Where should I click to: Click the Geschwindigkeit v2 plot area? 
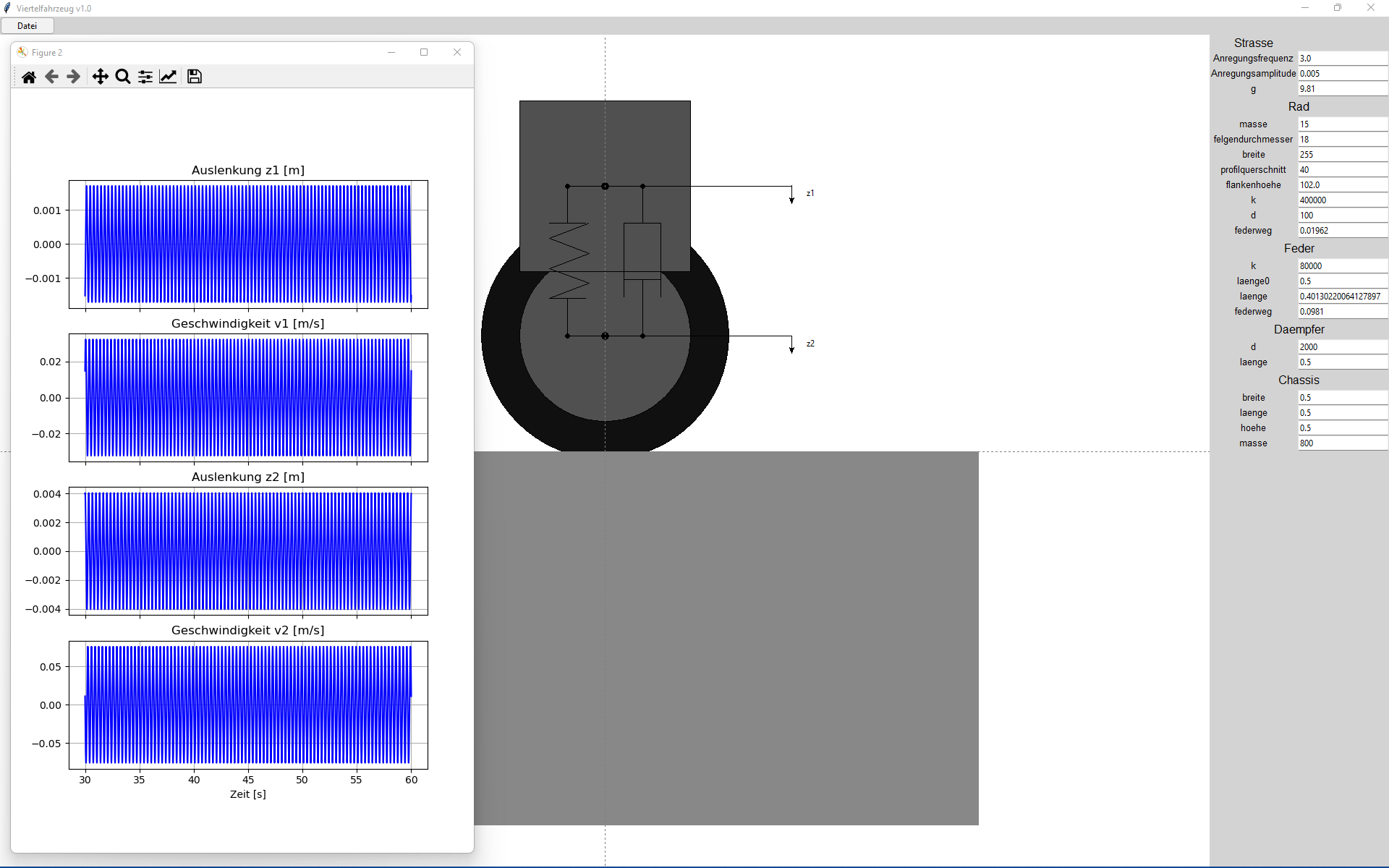[x=248, y=705]
